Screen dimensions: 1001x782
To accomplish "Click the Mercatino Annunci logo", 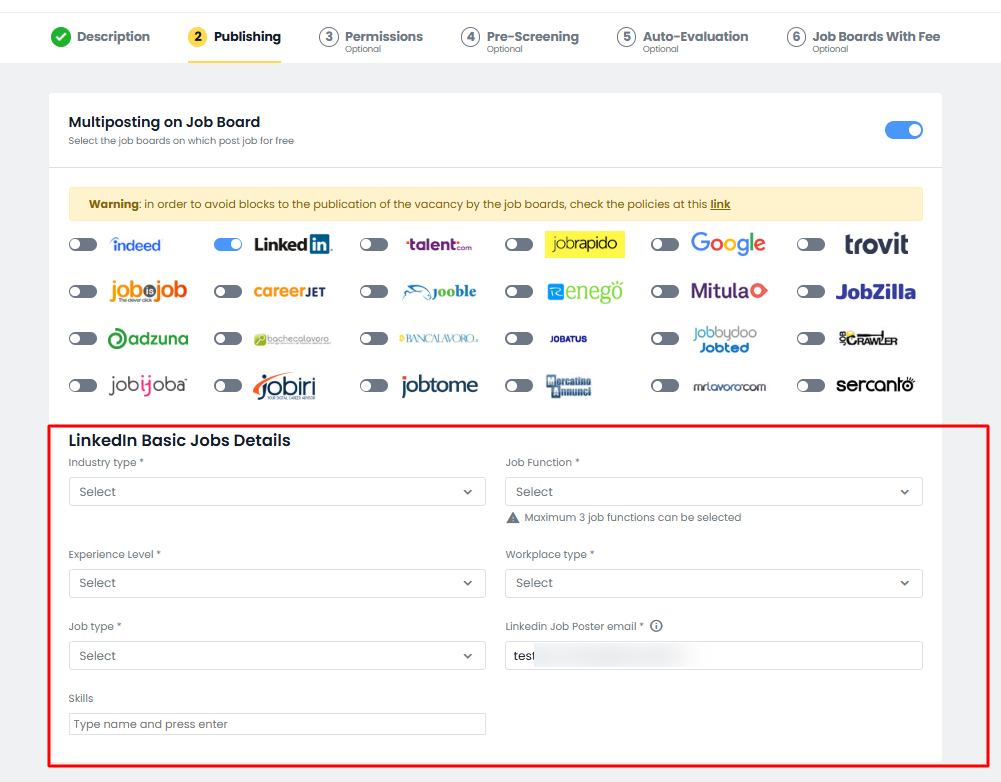I will click(569, 386).
